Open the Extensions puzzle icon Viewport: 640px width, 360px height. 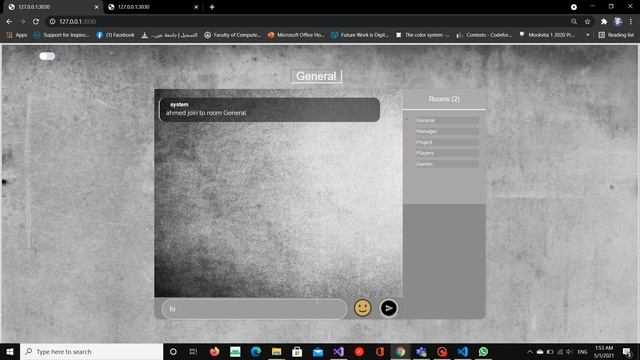pyautogui.click(x=604, y=22)
